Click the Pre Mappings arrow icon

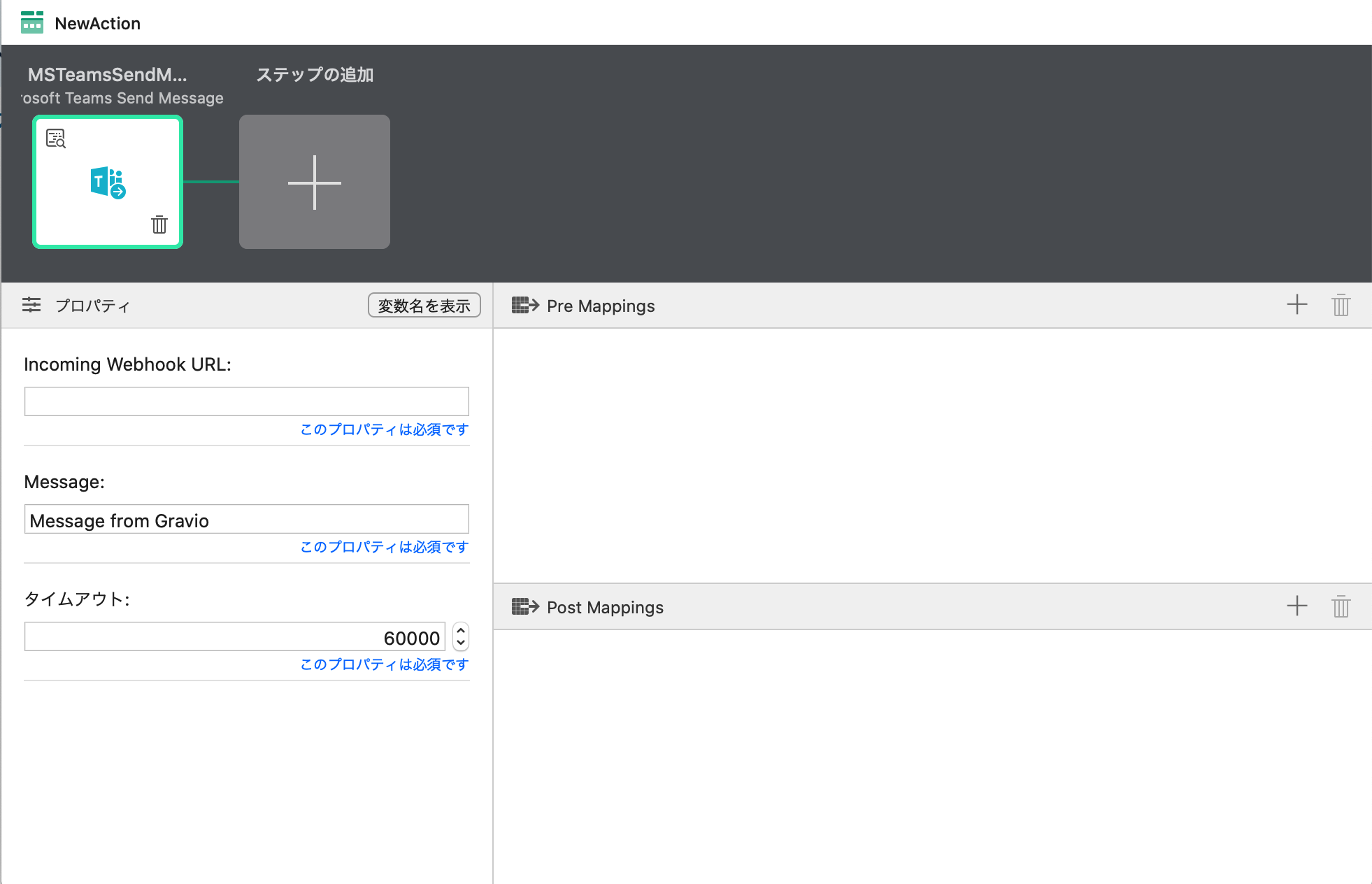[525, 305]
